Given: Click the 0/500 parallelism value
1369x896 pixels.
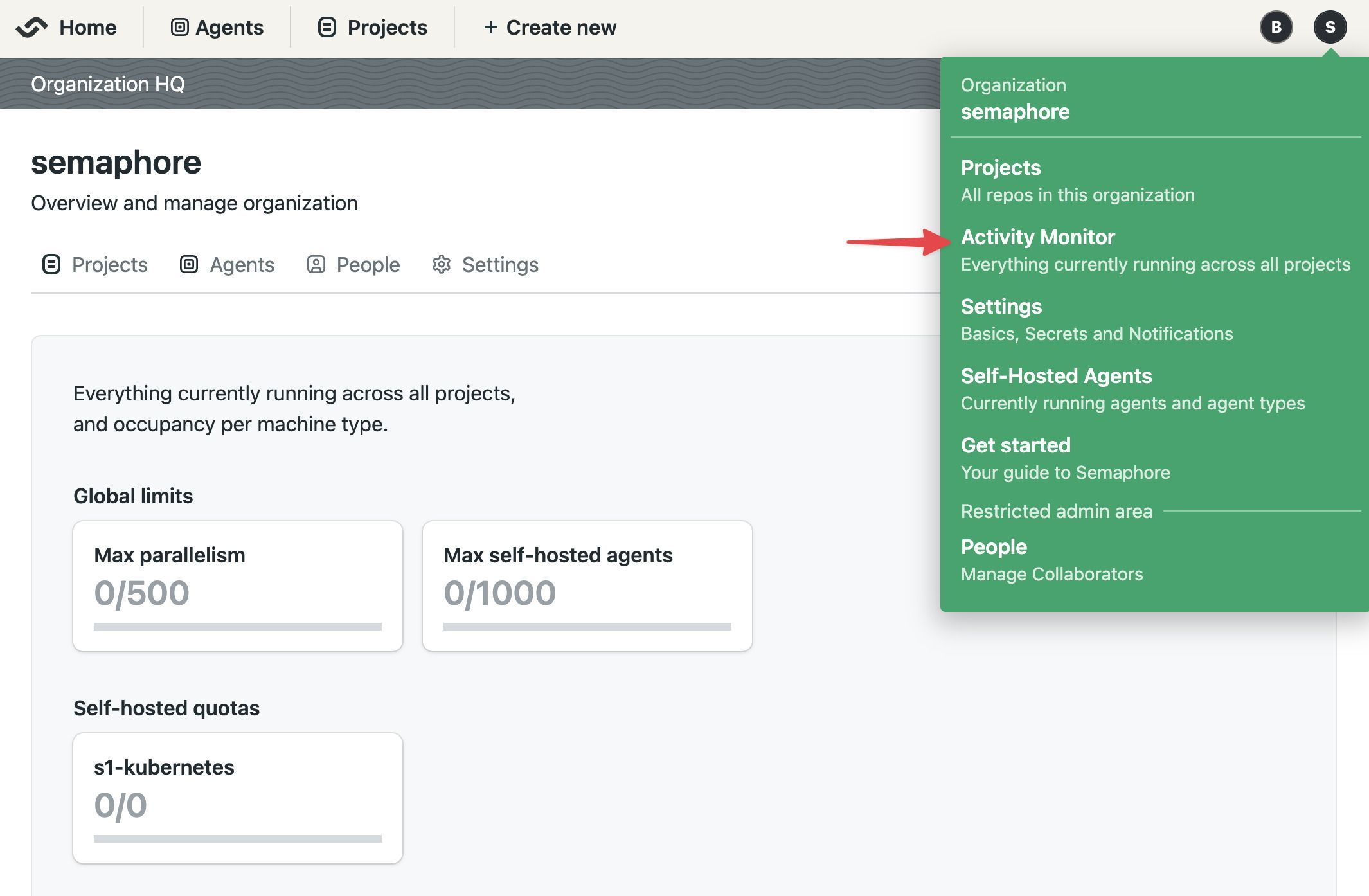Looking at the screenshot, I should [141, 593].
